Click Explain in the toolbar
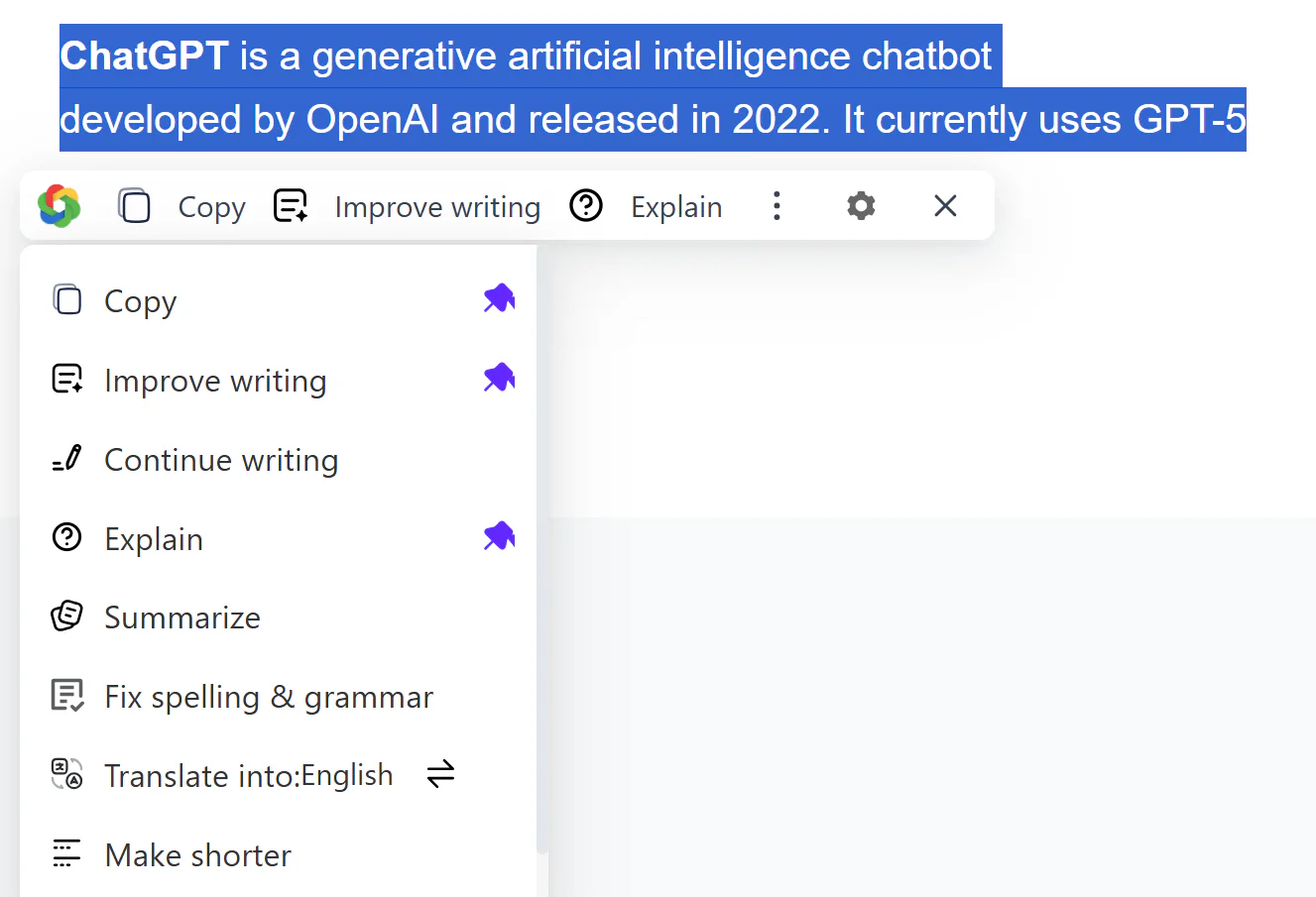The height and width of the screenshot is (897, 1316). (676, 206)
